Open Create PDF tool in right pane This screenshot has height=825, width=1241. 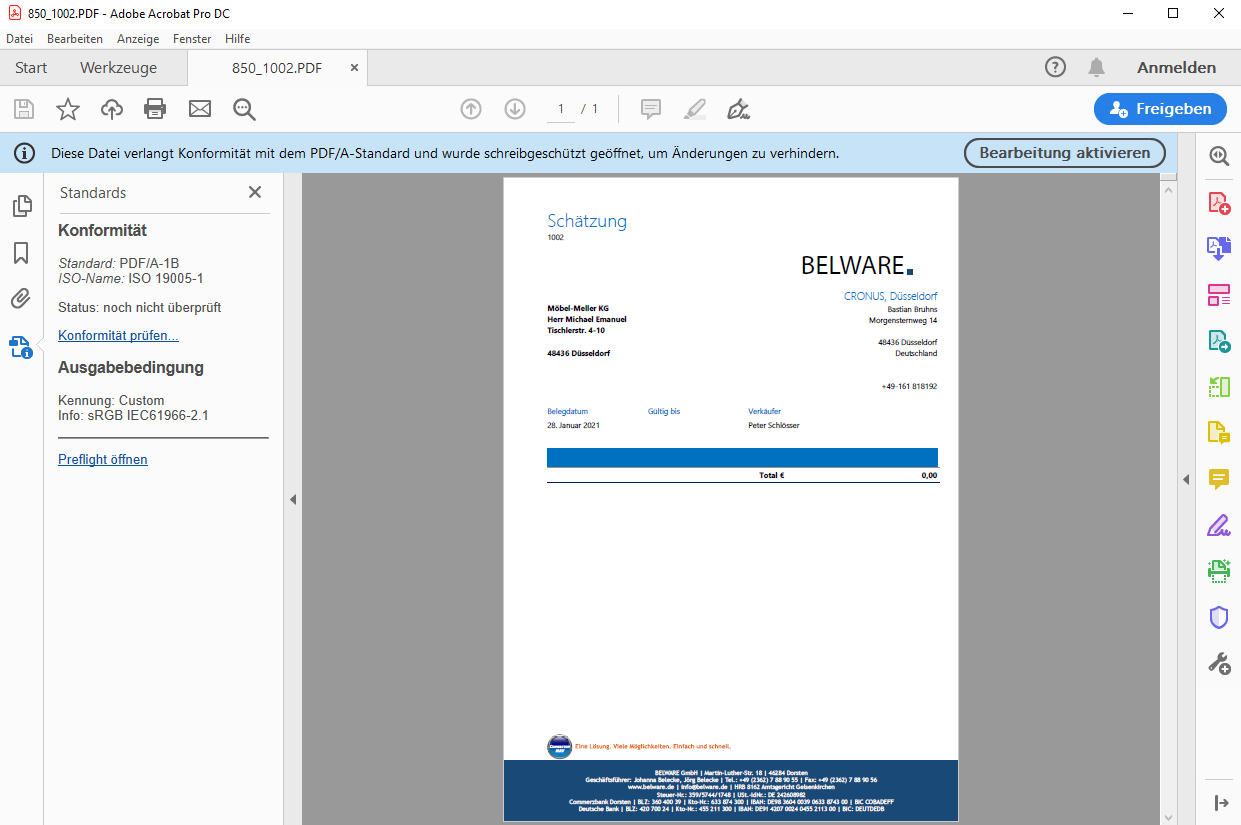1219,203
